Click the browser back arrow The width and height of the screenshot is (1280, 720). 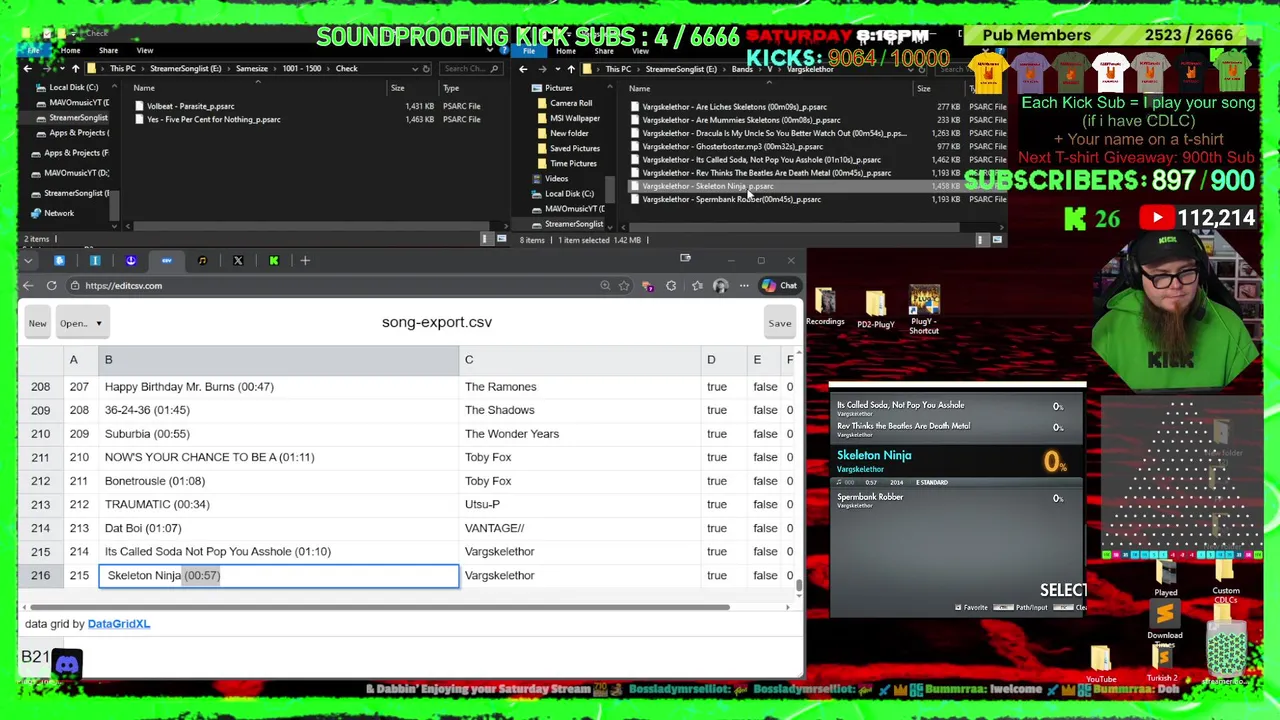tap(28, 286)
